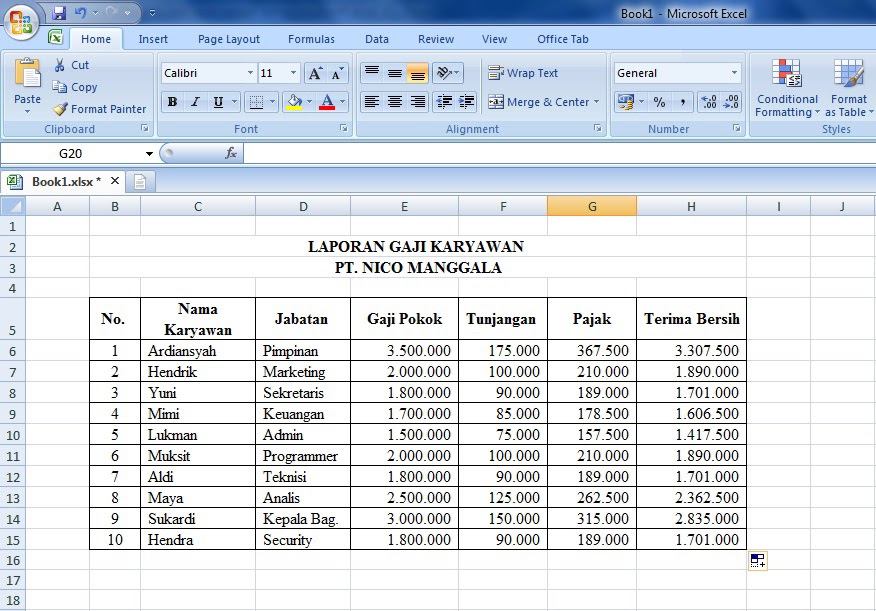Click the Paste clipboard icon
Image resolution: width=876 pixels, height=611 pixels.
[x=27, y=73]
